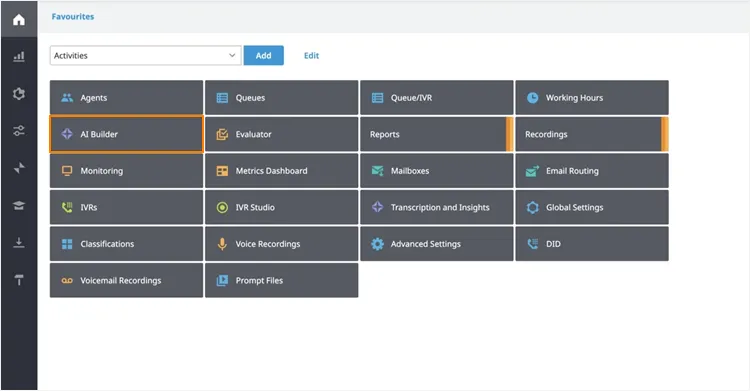Click the IVRs label text
Image resolution: width=750 pixels, height=391 pixels.
point(88,207)
